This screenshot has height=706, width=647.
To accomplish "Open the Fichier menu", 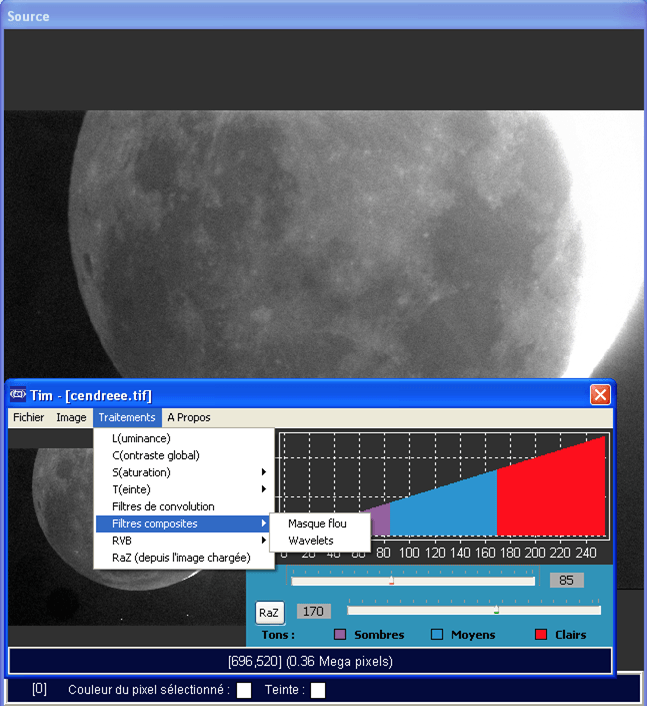I will [x=28, y=417].
